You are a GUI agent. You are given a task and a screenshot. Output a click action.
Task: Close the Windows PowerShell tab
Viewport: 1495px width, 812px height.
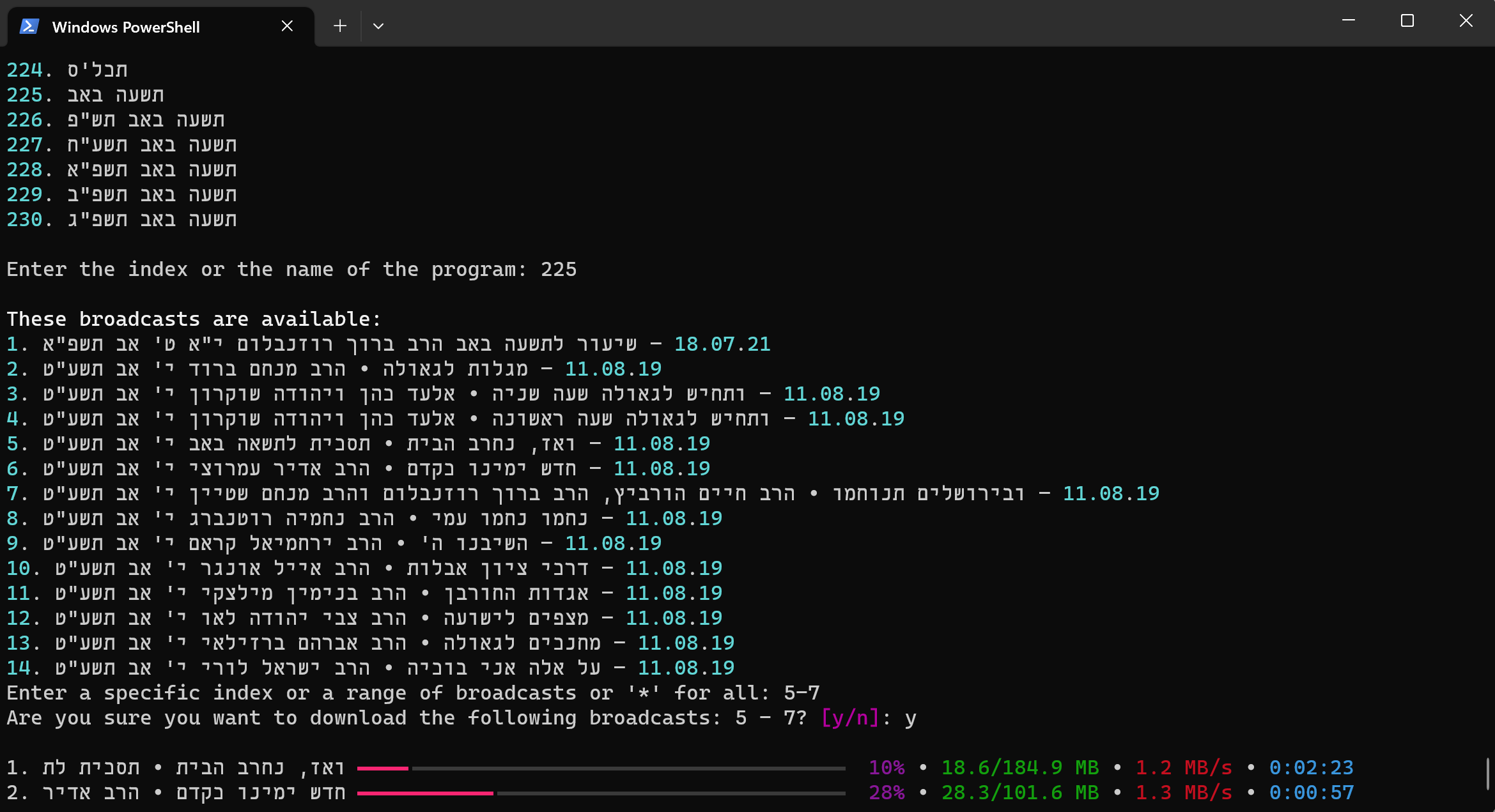point(286,26)
